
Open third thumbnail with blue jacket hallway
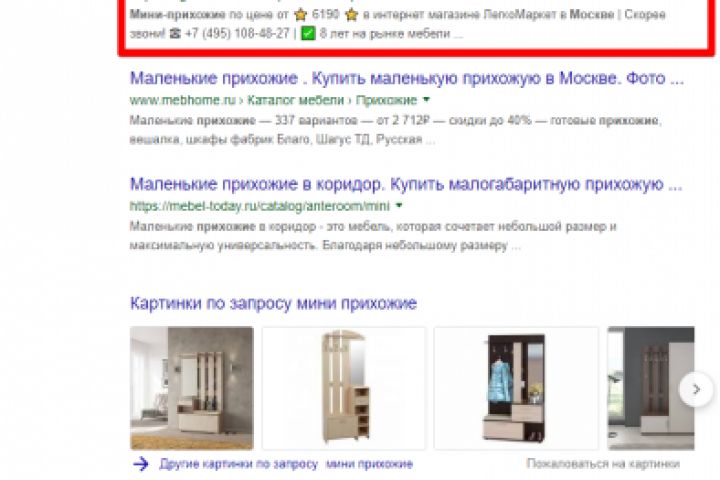click(516, 388)
